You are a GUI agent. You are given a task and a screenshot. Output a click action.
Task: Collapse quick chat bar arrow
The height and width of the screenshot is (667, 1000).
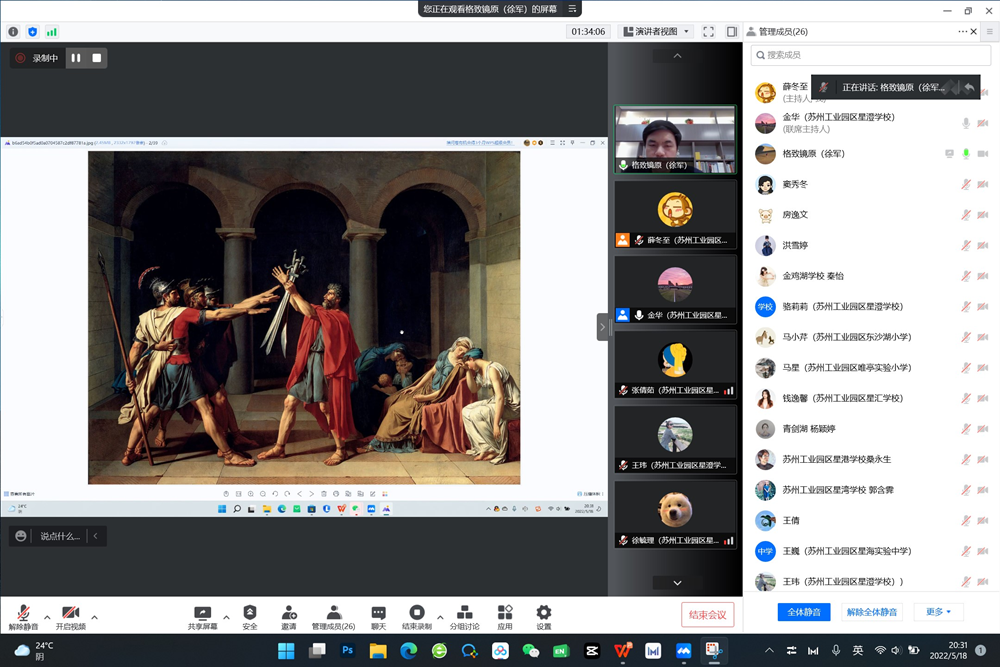pos(96,536)
